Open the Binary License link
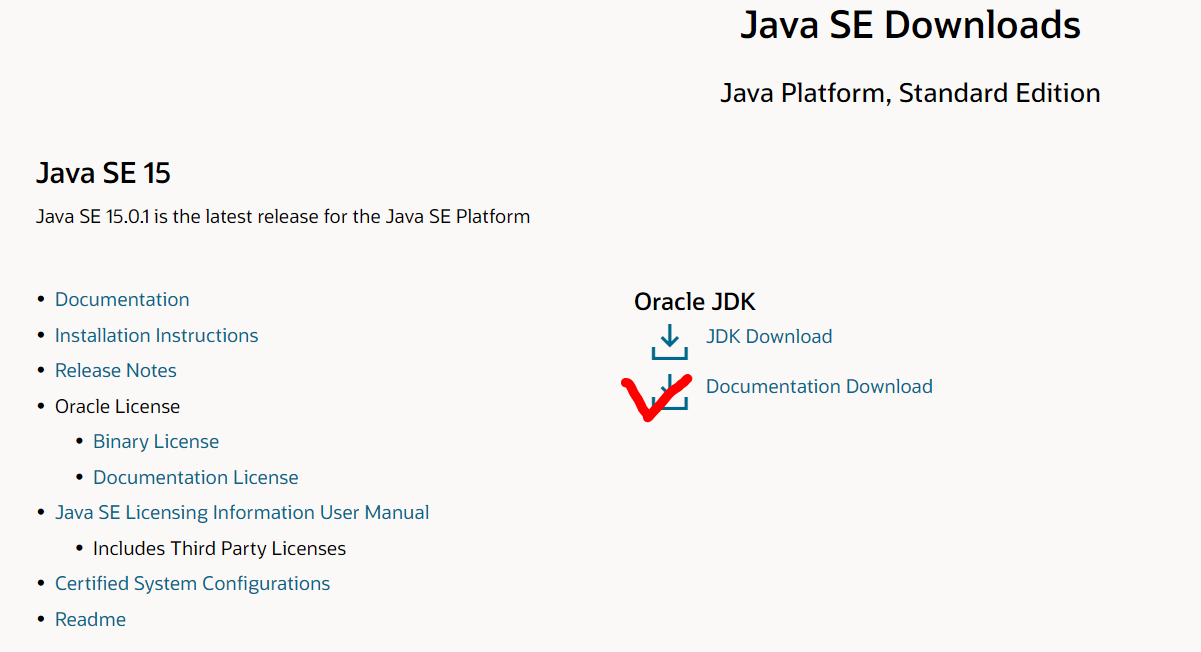Viewport: 1201px width, 652px height. coord(156,442)
